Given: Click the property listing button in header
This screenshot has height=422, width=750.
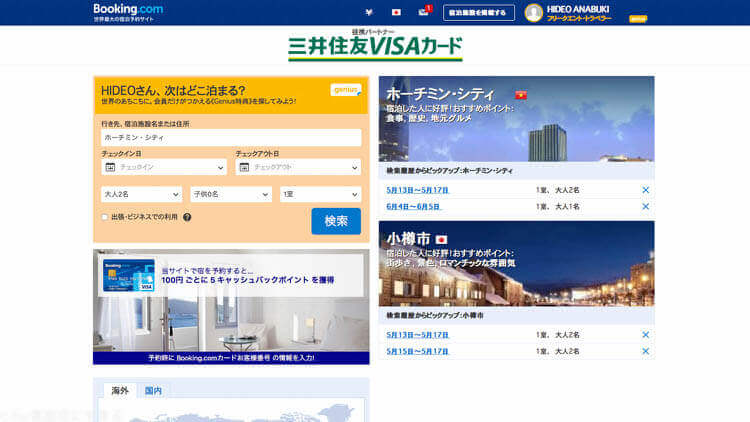Looking at the screenshot, I should (479, 12).
